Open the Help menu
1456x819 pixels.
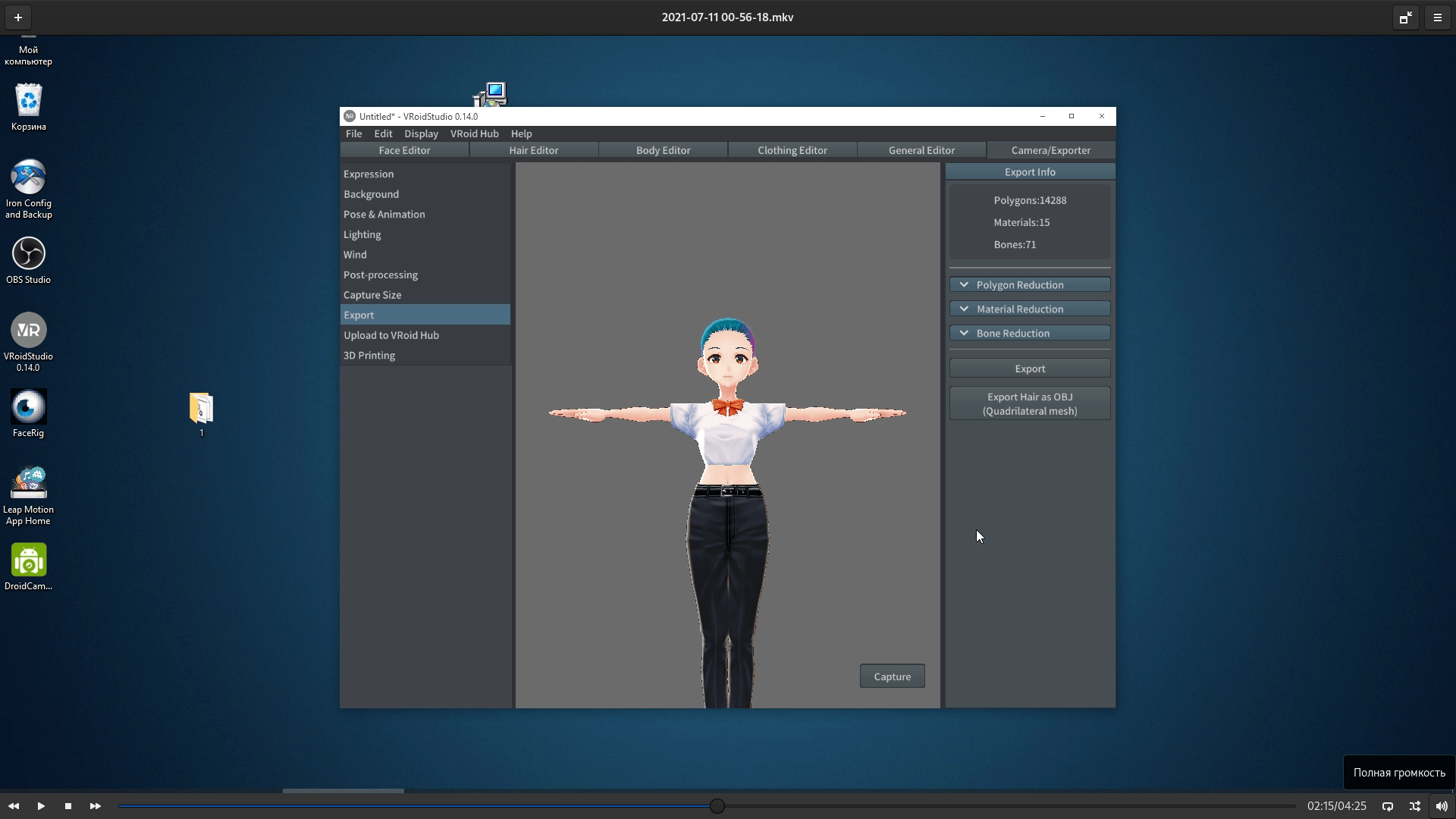[522, 133]
